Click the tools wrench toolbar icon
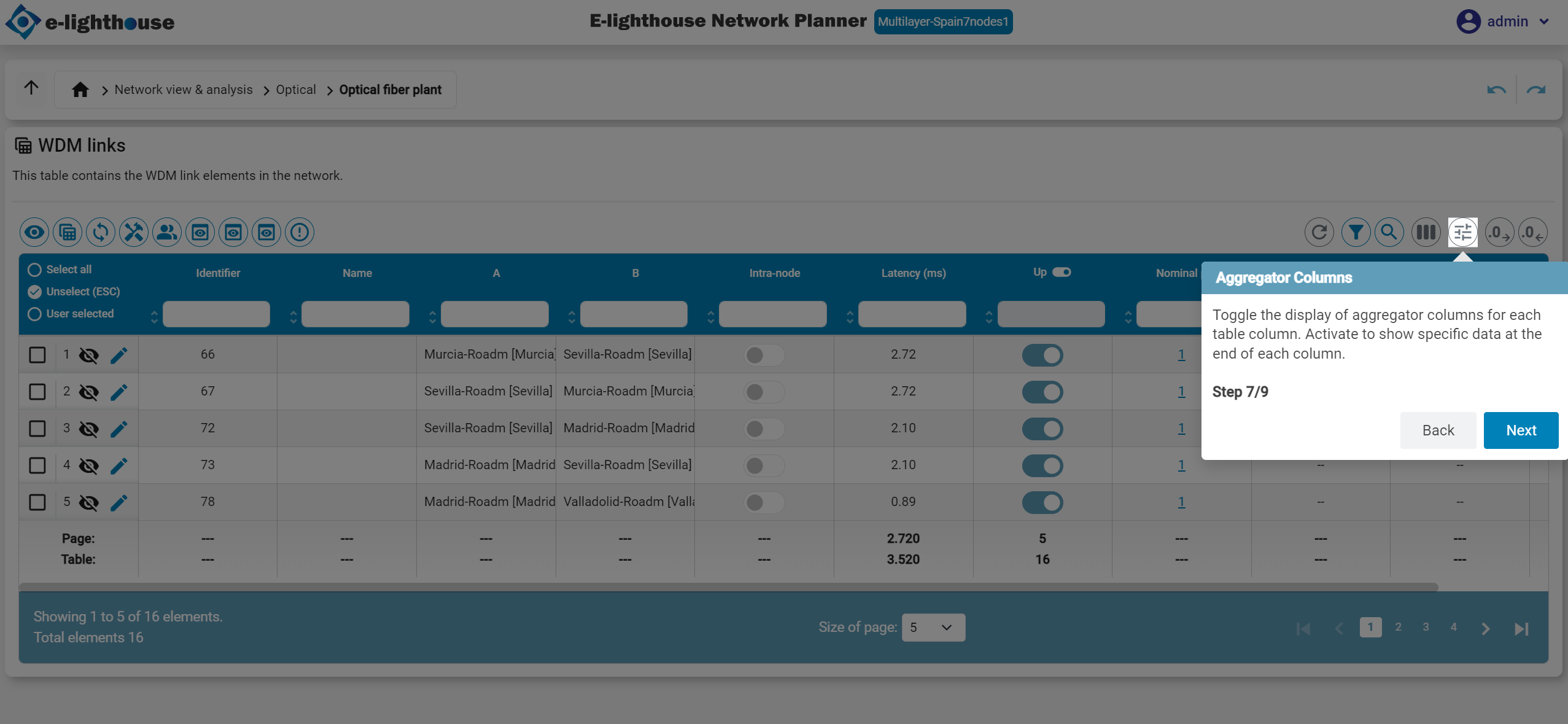Screen dimensions: 1568x724 pyautogui.click(x=134, y=232)
